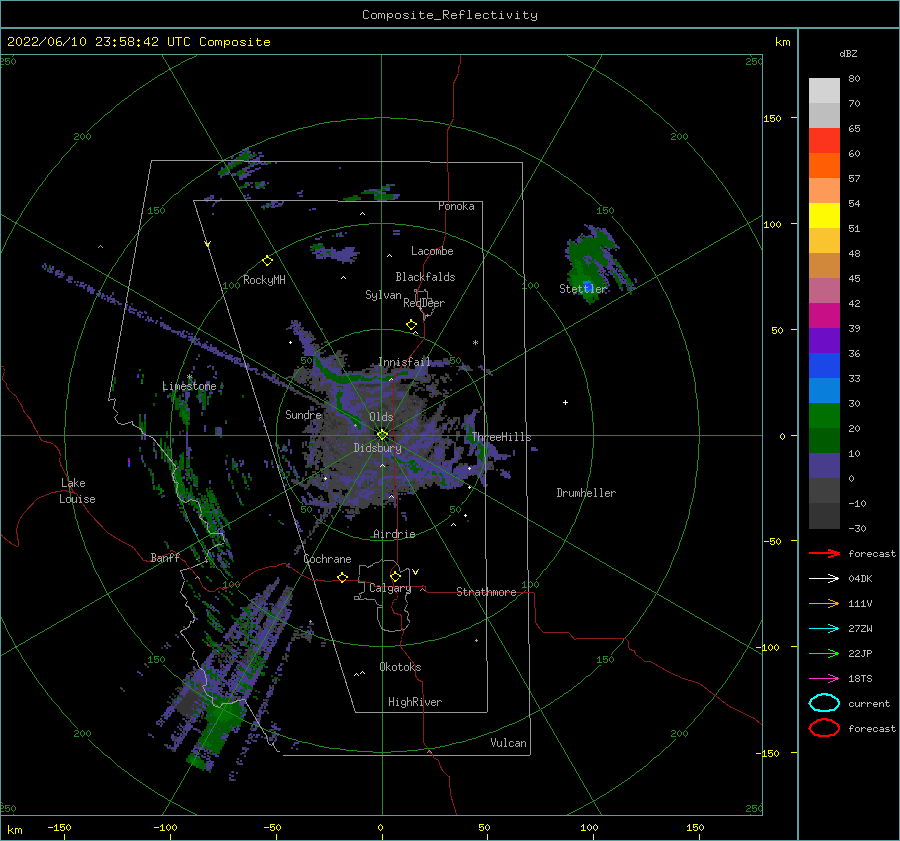The height and width of the screenshot is (841, 900).
Task: Pick the blue 36 dBZ color swatch
Action: pyautogui.click(x=824, y=366)
